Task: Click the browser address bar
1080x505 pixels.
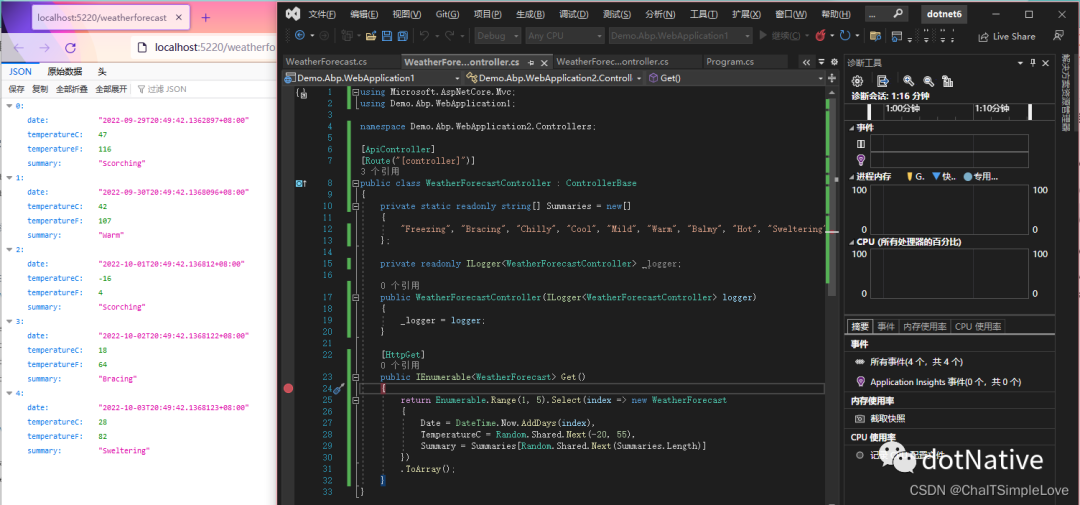Action: click(x=204, y=48)
